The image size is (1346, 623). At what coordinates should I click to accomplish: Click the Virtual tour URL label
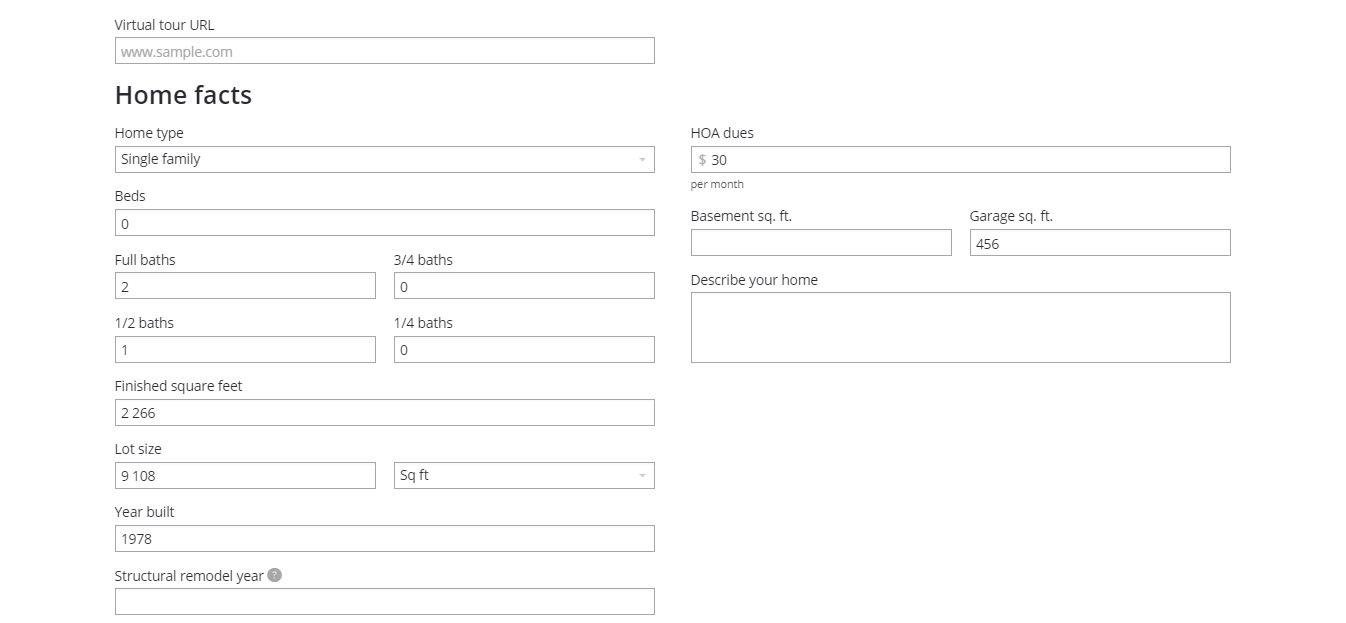point(164,25)
